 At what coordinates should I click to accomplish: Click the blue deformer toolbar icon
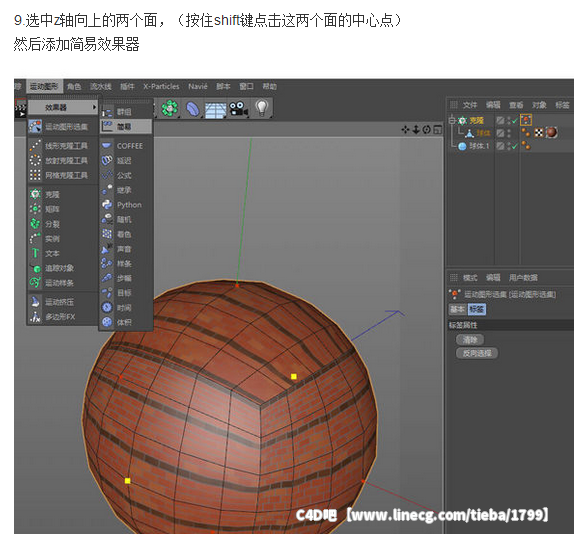tap(192, 109)
